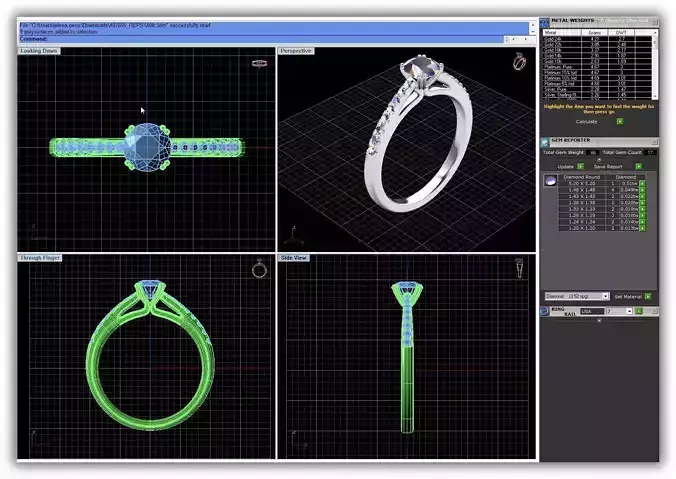Select the 5.20 X 5.20 gem row
676x479 pixels.
click(x=599, y=184)
